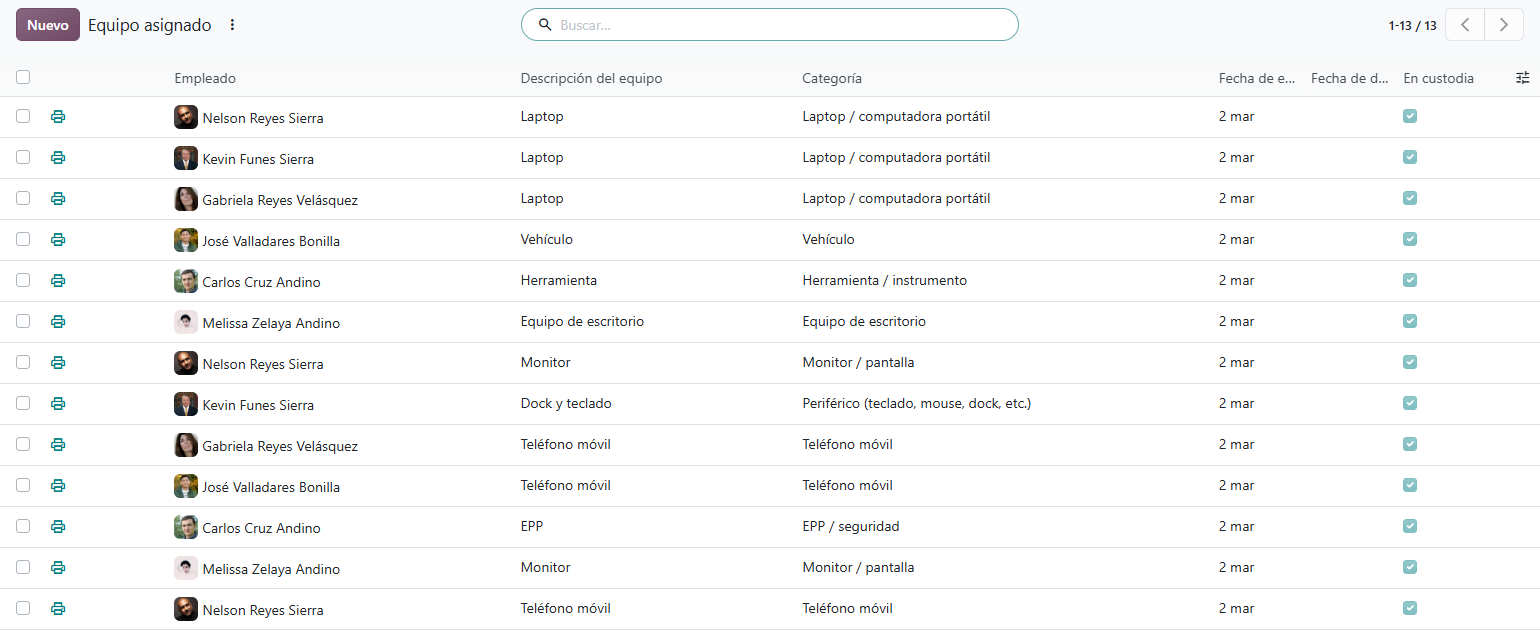Click print icon on Dock y teclado row
1540x640 pixels.
(58, 404)
